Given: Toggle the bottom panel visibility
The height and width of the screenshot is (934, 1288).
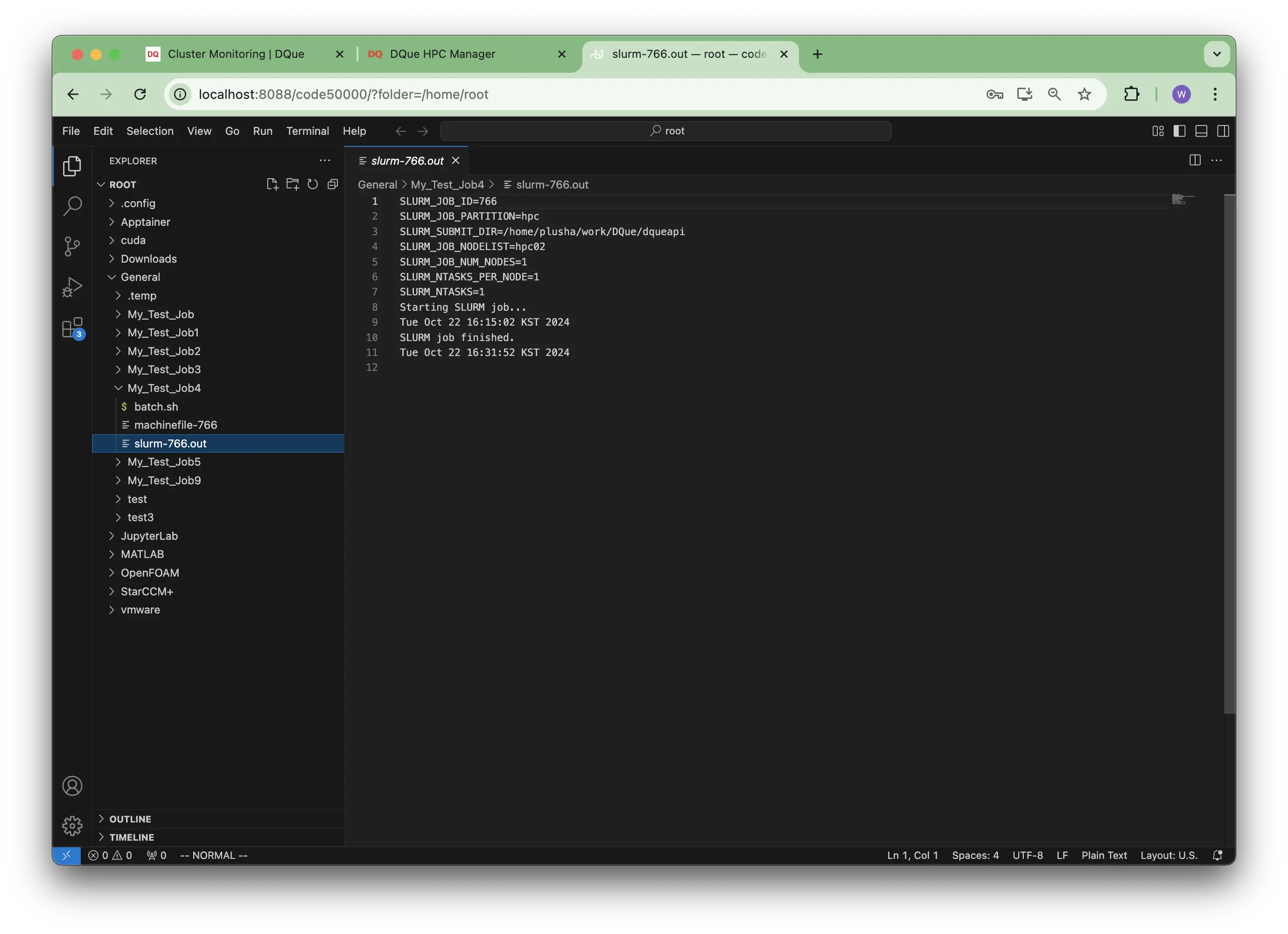Looking at the screenshot, I should click(x=1201, y=131).
